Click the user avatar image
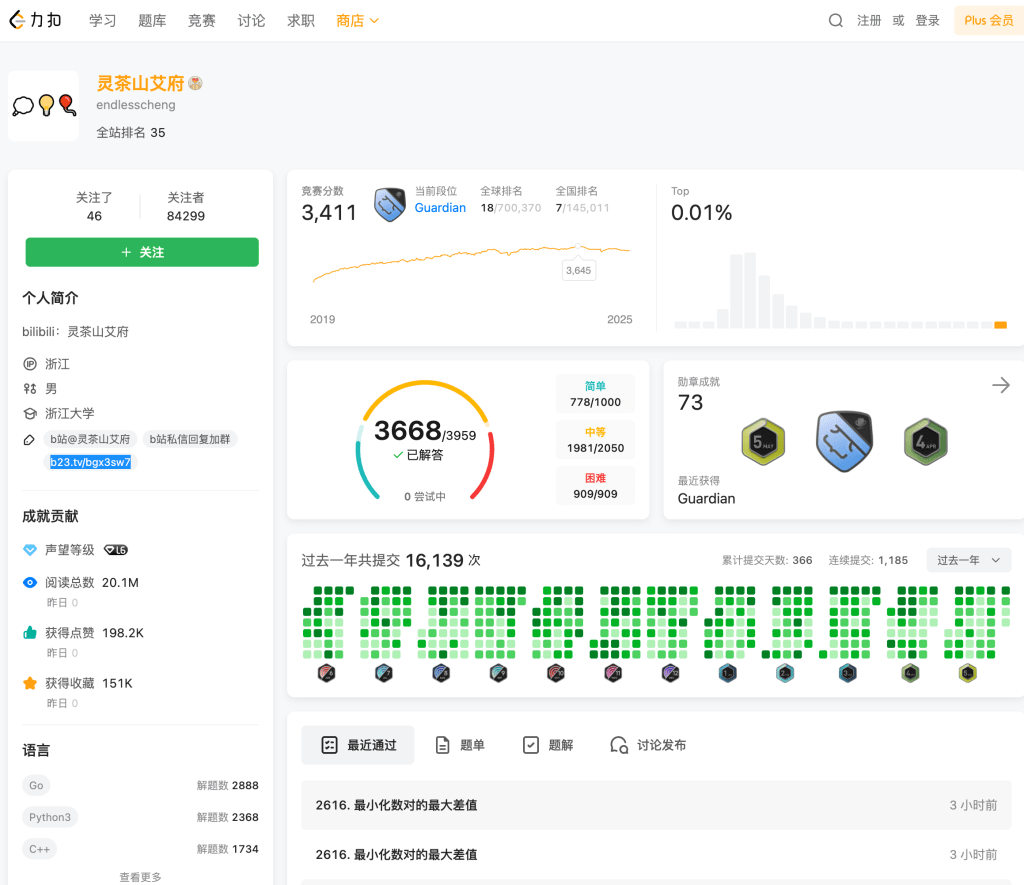Image resolution: width=1024 pixels, height=885 pixels. click(x=43, y=106)
